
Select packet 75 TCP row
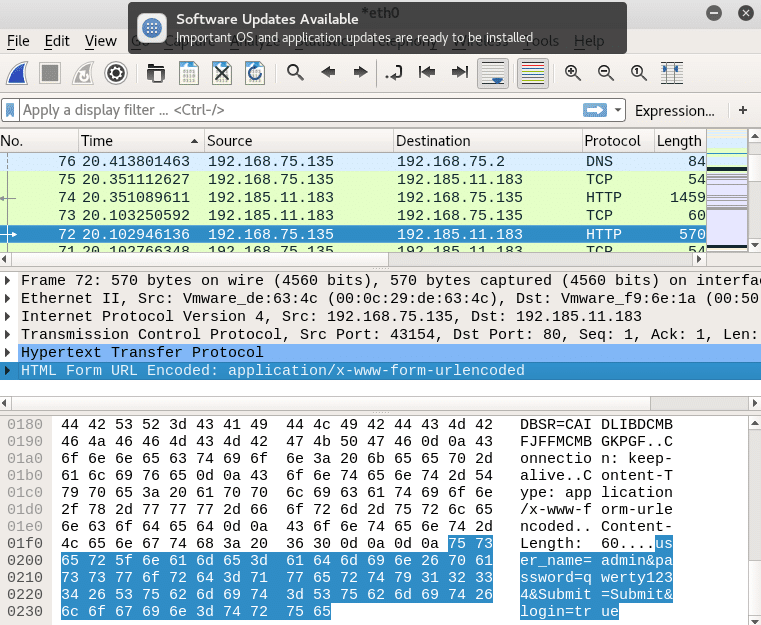click(x=353, y=180)
